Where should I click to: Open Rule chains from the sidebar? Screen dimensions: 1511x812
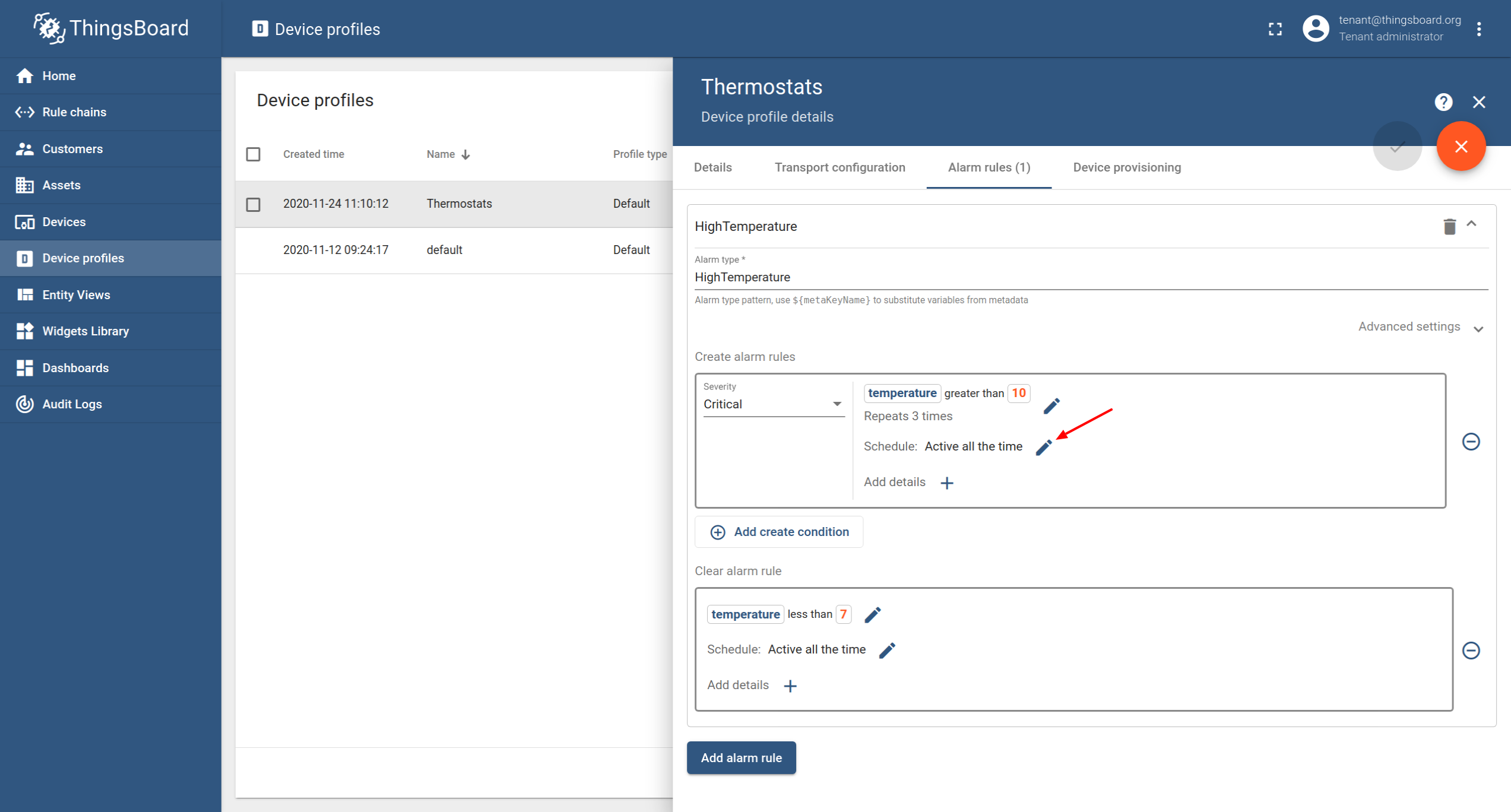pyautogui.click(x=110, y=112)
